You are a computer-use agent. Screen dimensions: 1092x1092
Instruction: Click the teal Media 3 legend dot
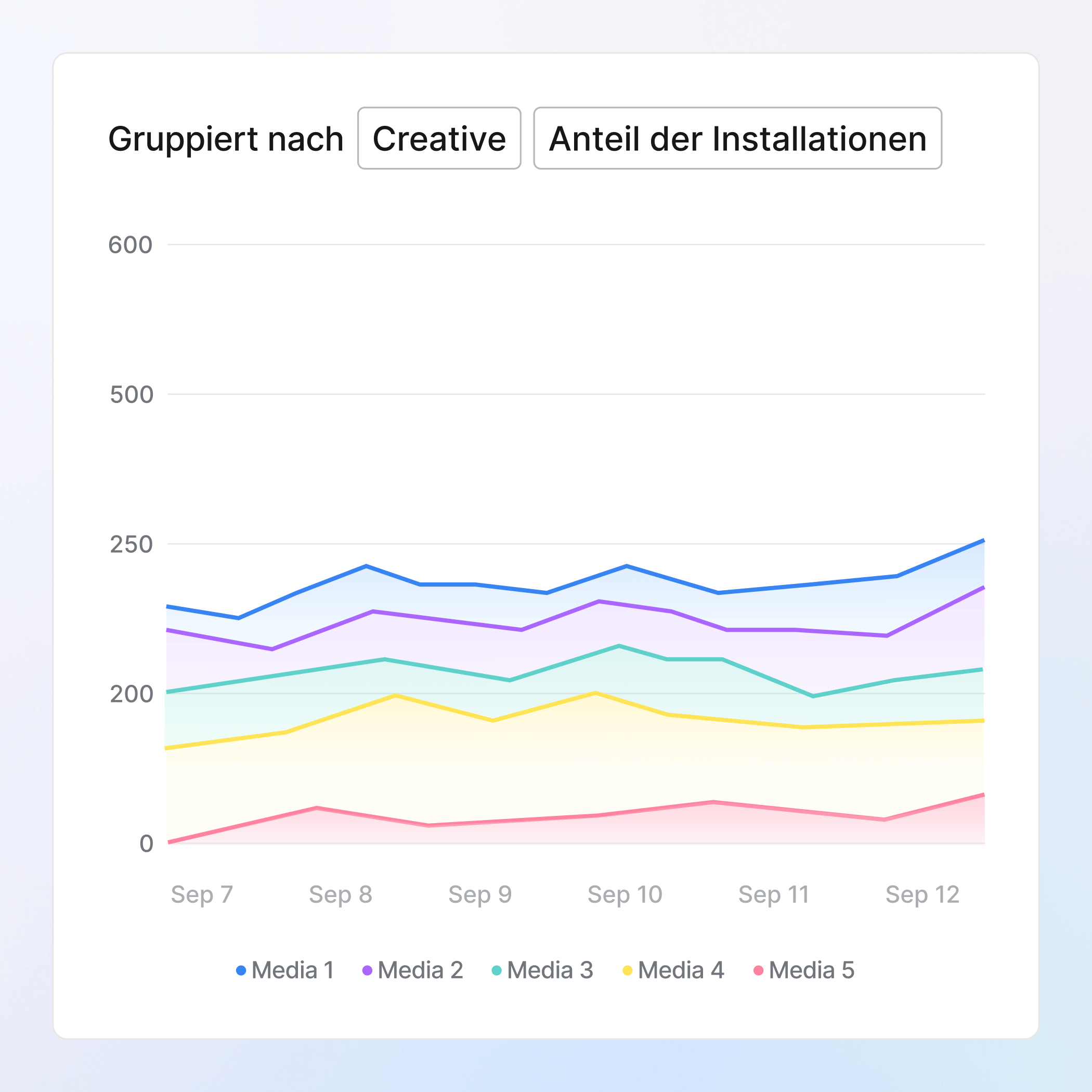(496, 971)
